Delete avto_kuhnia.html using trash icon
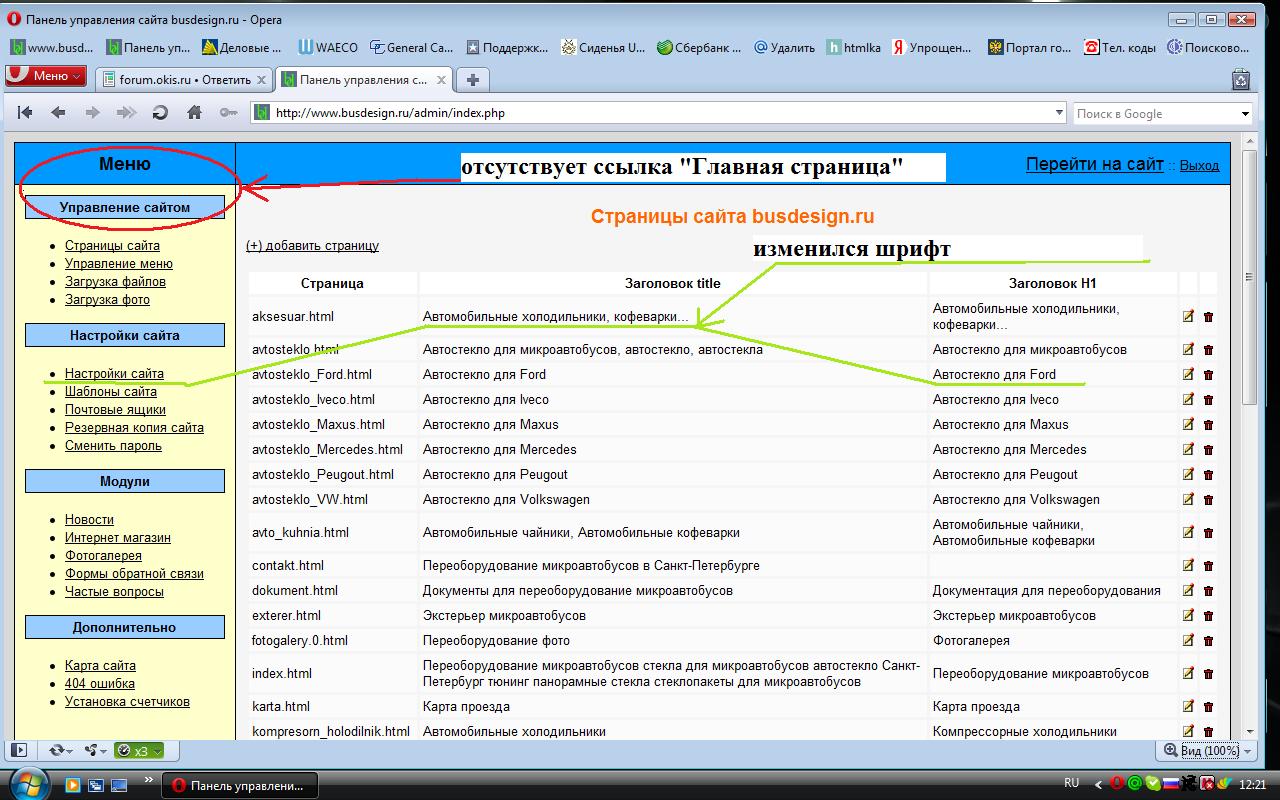The image size is (1280, 800). pyautogui.click(x=1208, y=533)
